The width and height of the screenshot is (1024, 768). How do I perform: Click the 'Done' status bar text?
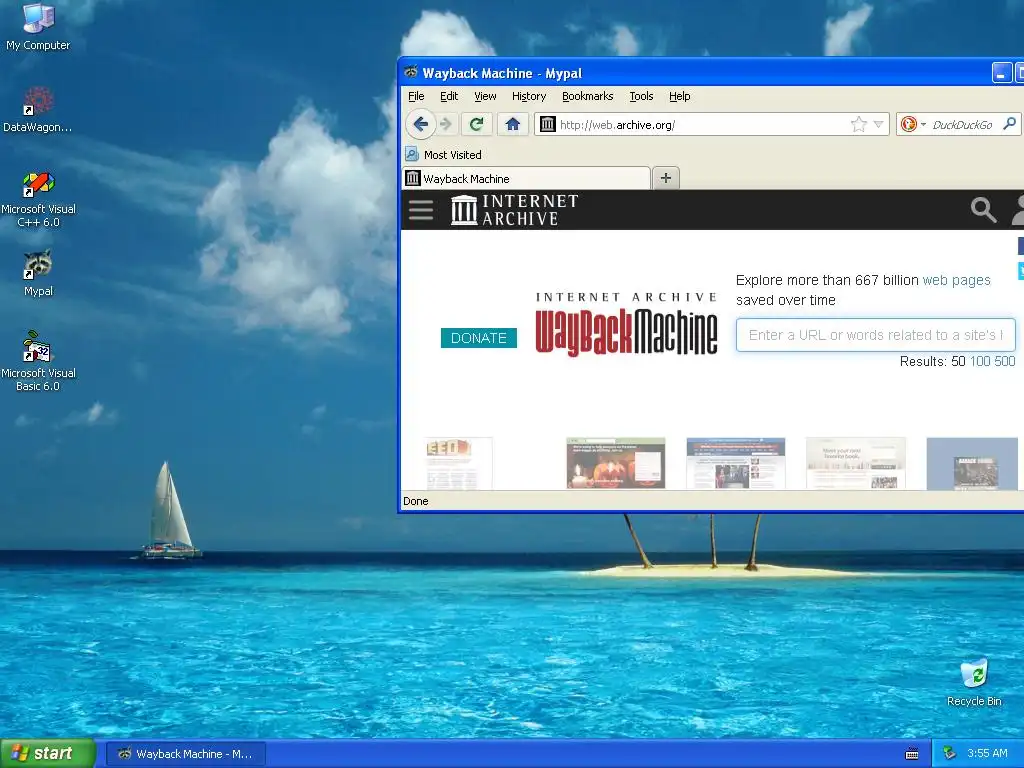coord(415,501)
